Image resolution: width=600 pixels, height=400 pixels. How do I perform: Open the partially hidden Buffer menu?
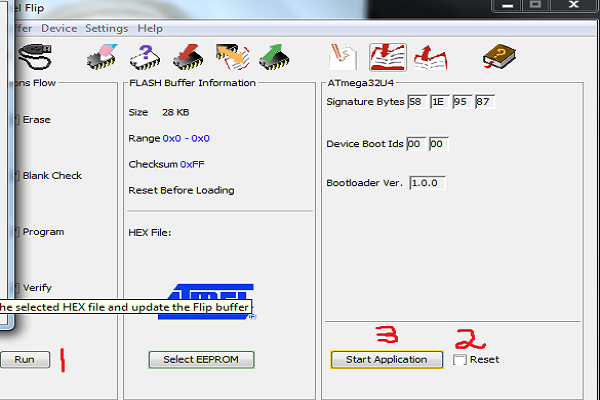23,29
